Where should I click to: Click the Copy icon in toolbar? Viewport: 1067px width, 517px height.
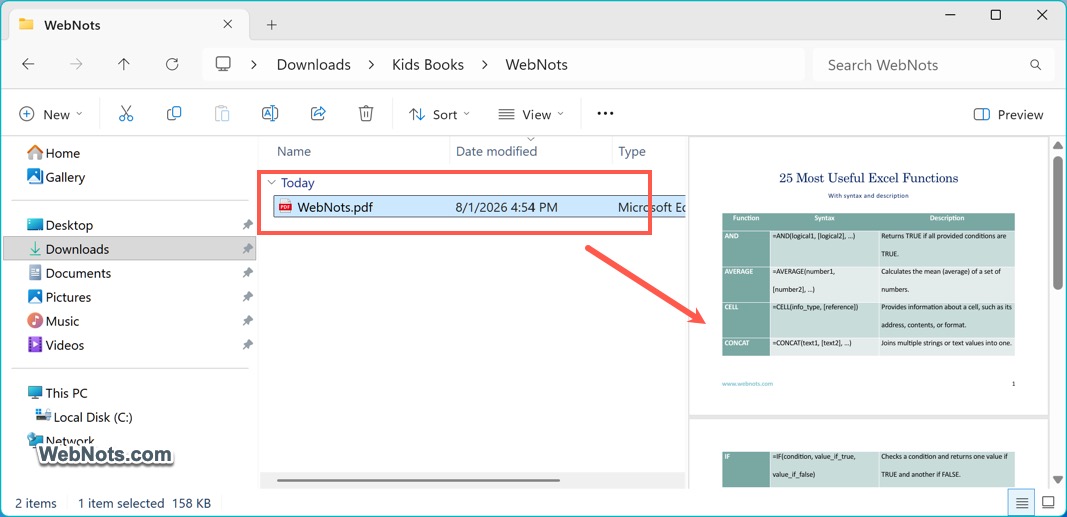coord(174,114)
